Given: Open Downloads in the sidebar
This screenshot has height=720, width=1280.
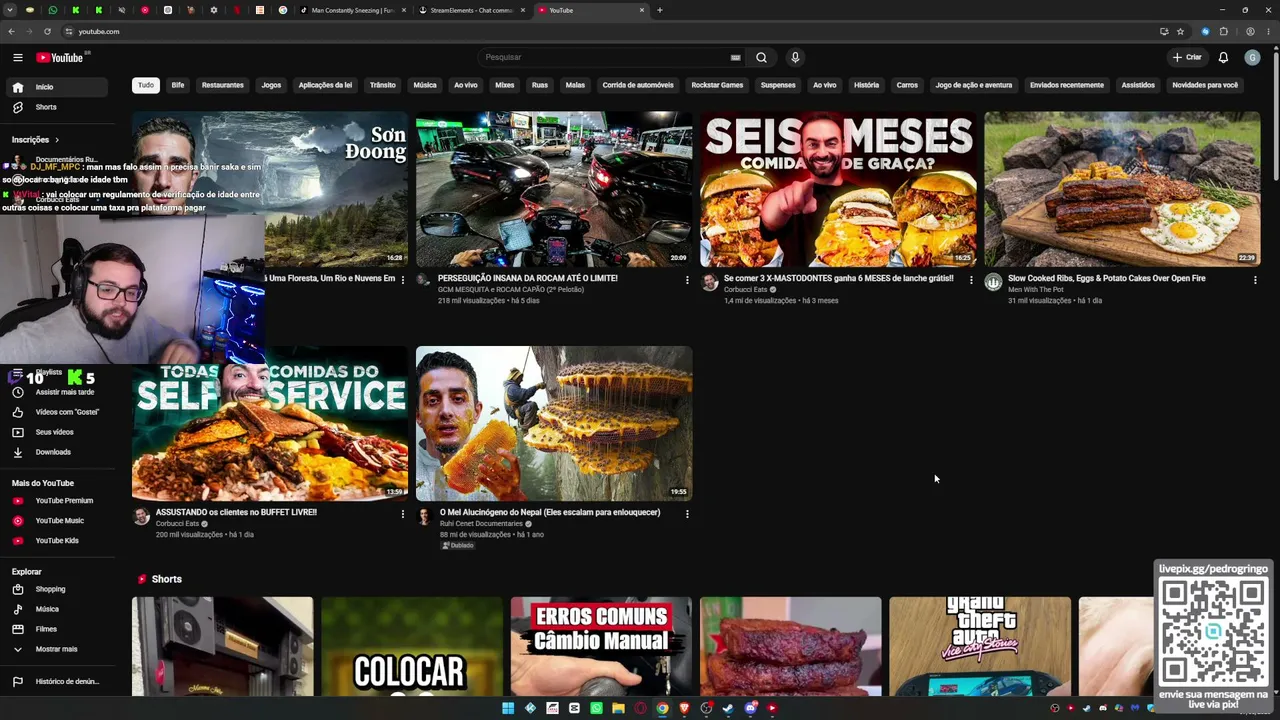Looking at the screenshot, I should pyautogui.click(x=56, y=452).
